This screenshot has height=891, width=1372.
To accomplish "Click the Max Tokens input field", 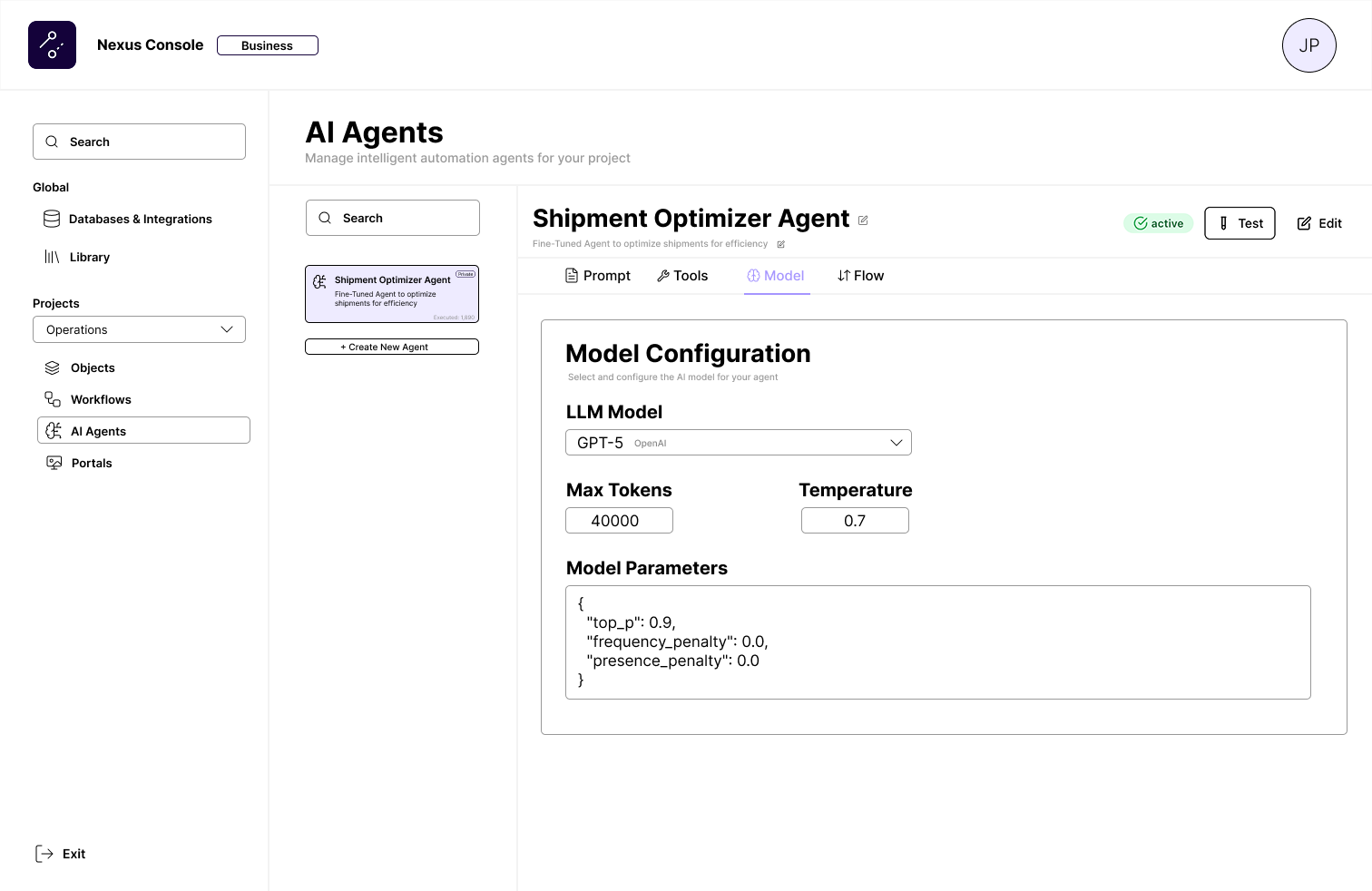I will point(619,521).
